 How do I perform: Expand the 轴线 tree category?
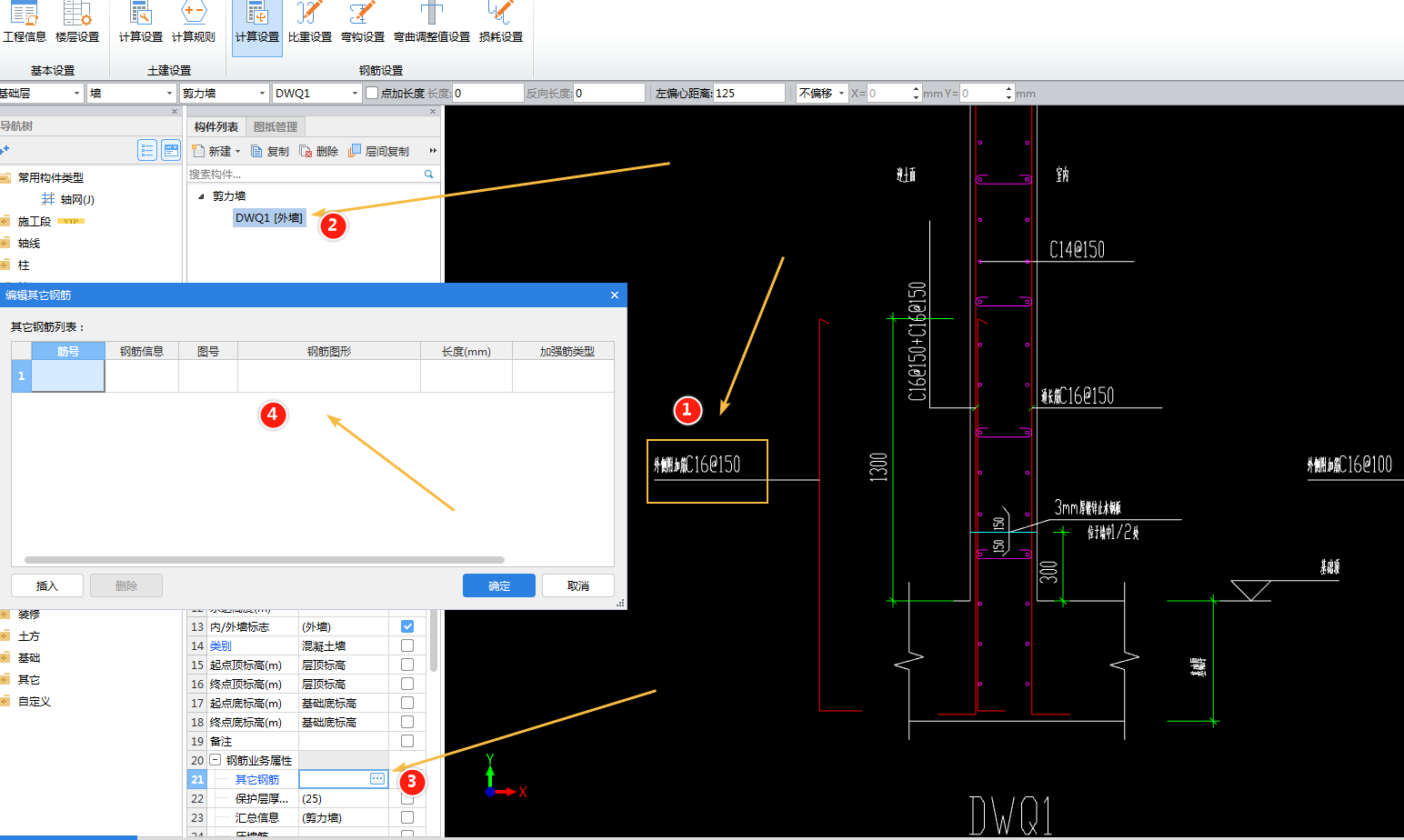[5, 243]
